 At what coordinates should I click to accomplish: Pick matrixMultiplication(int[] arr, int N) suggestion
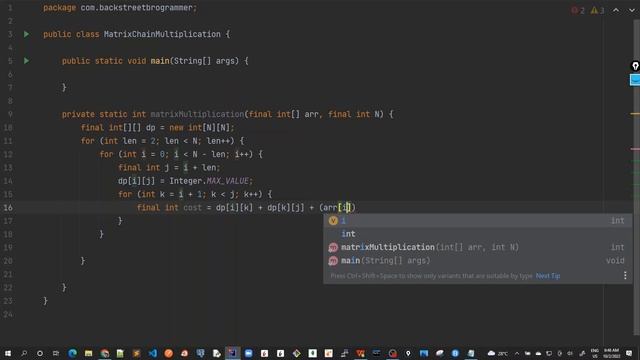coord(477,247)
